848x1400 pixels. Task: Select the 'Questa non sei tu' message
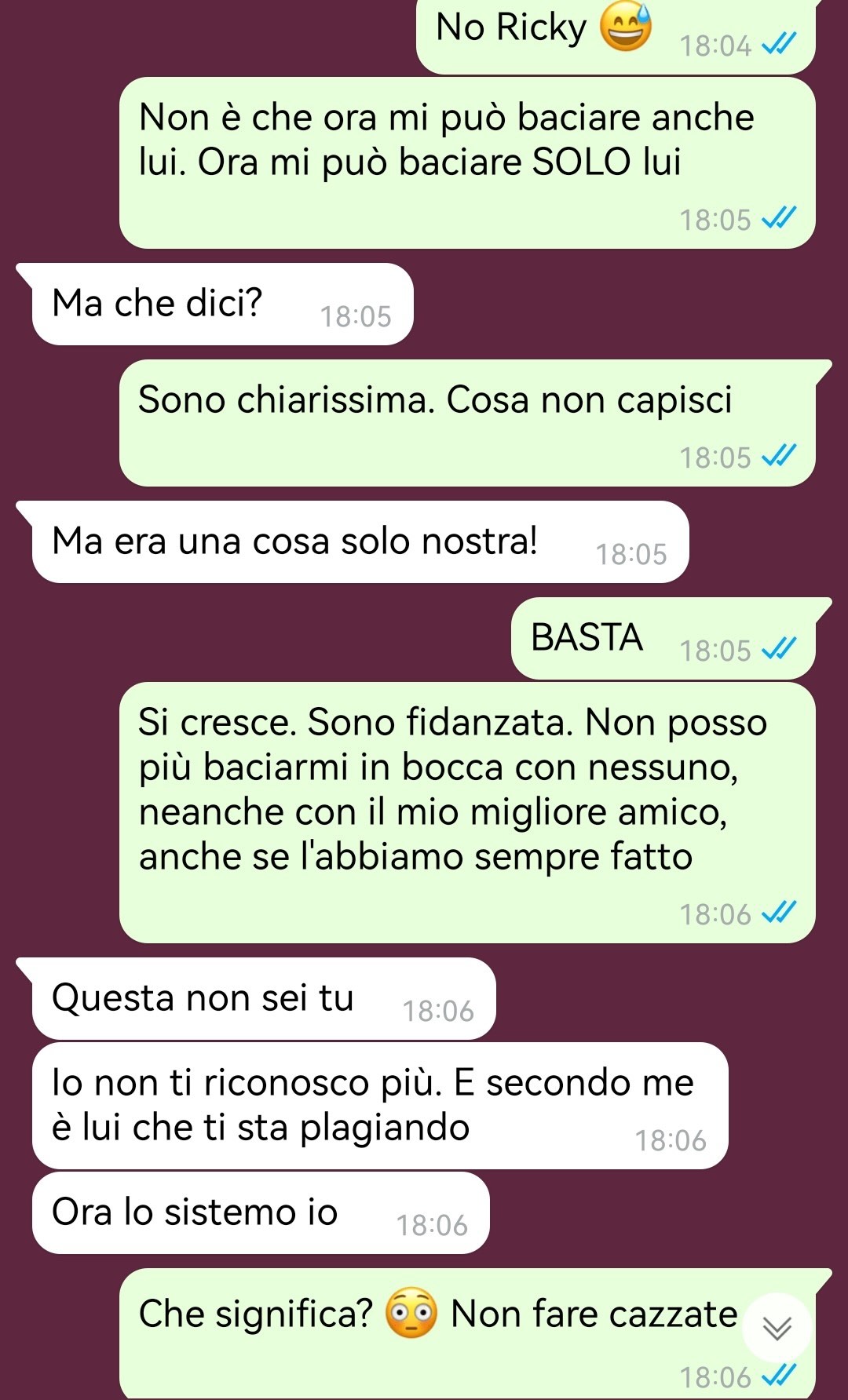(264, 998)
